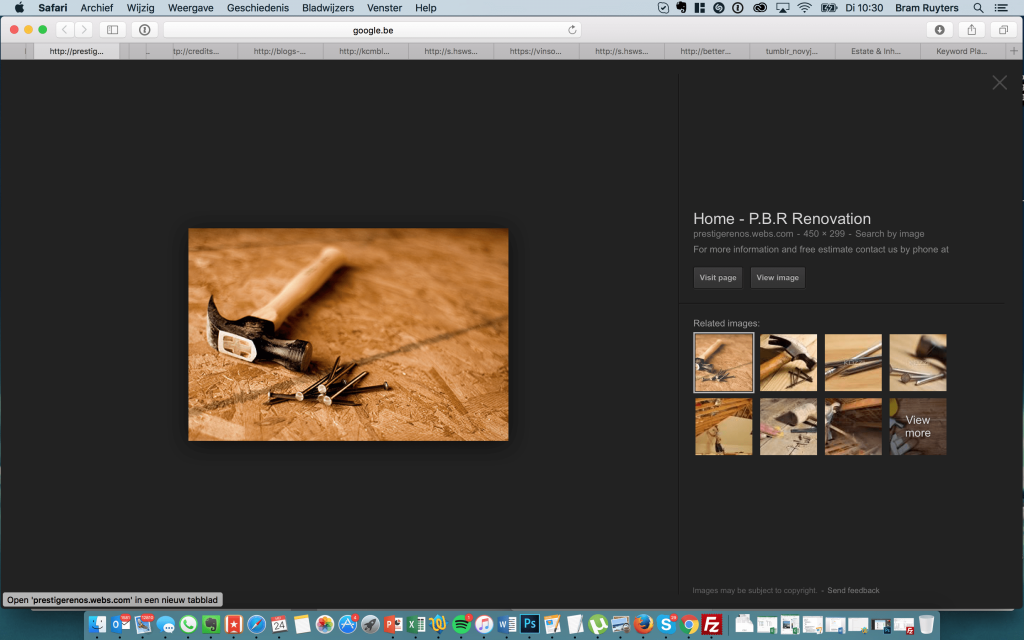The height and width of the screenshot is (640, 1024).
Task: Click the reload page icon in address bar
Action: coord(572,30)
